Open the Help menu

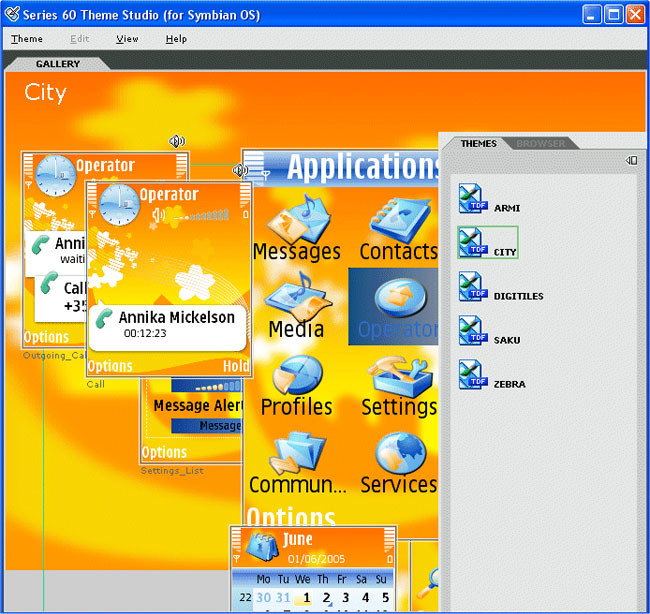[x=176, y=39]
